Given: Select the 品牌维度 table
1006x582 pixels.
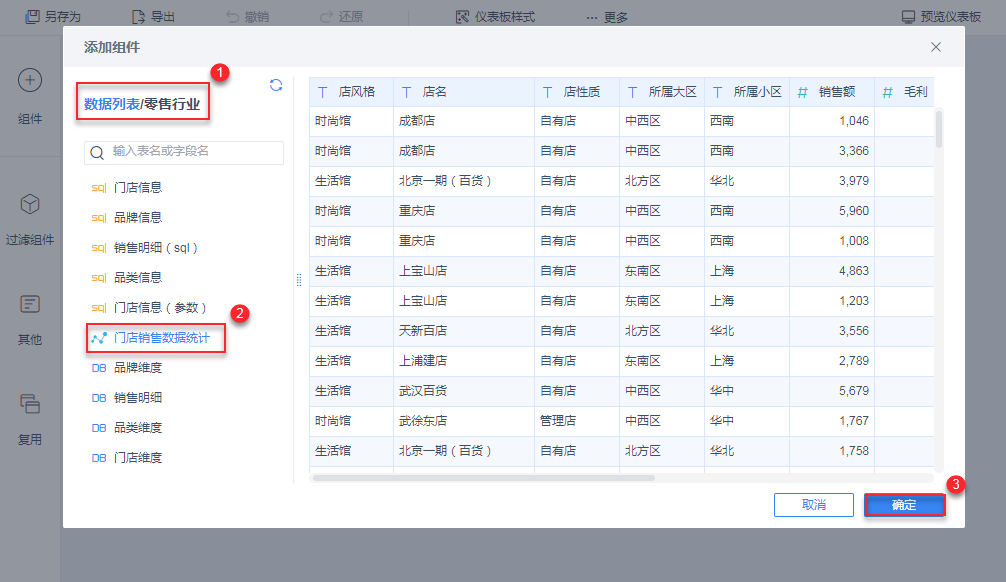Looking at the screenshot, I should (x=138, y=368).
